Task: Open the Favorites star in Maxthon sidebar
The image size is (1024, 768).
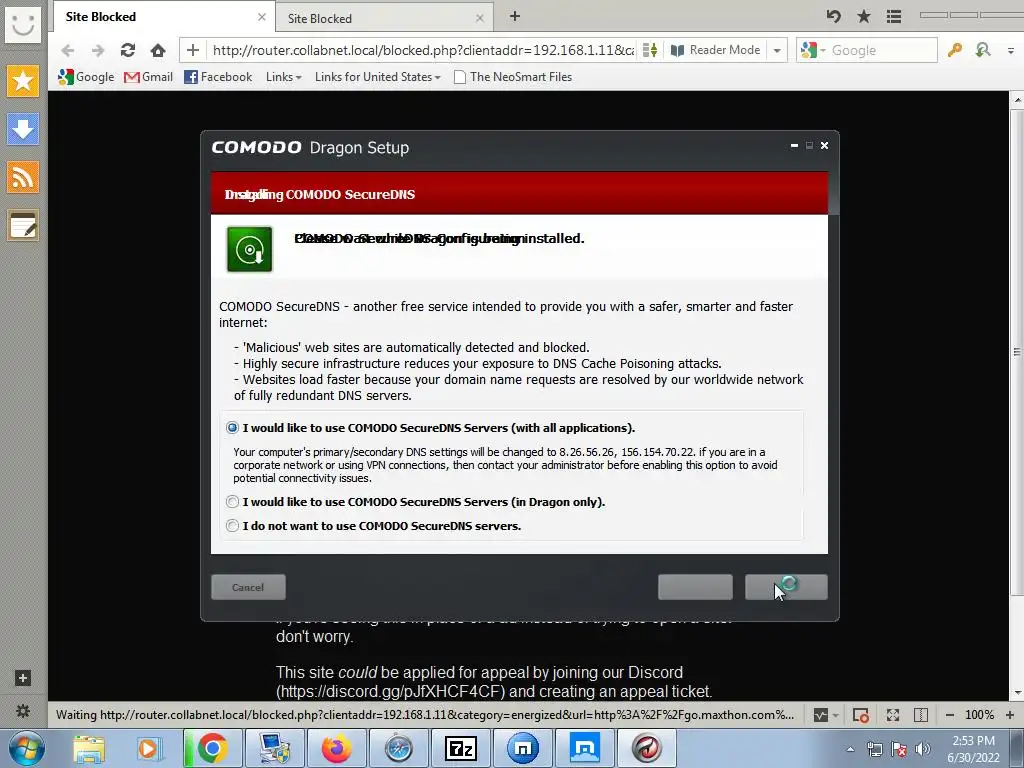Action: tap(23, 81)
